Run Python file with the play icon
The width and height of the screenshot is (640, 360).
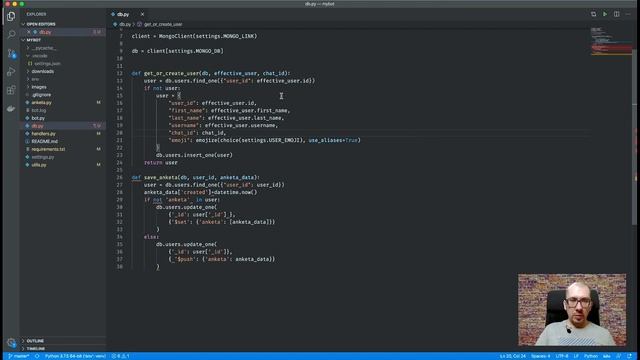click(x=605, y=14)
